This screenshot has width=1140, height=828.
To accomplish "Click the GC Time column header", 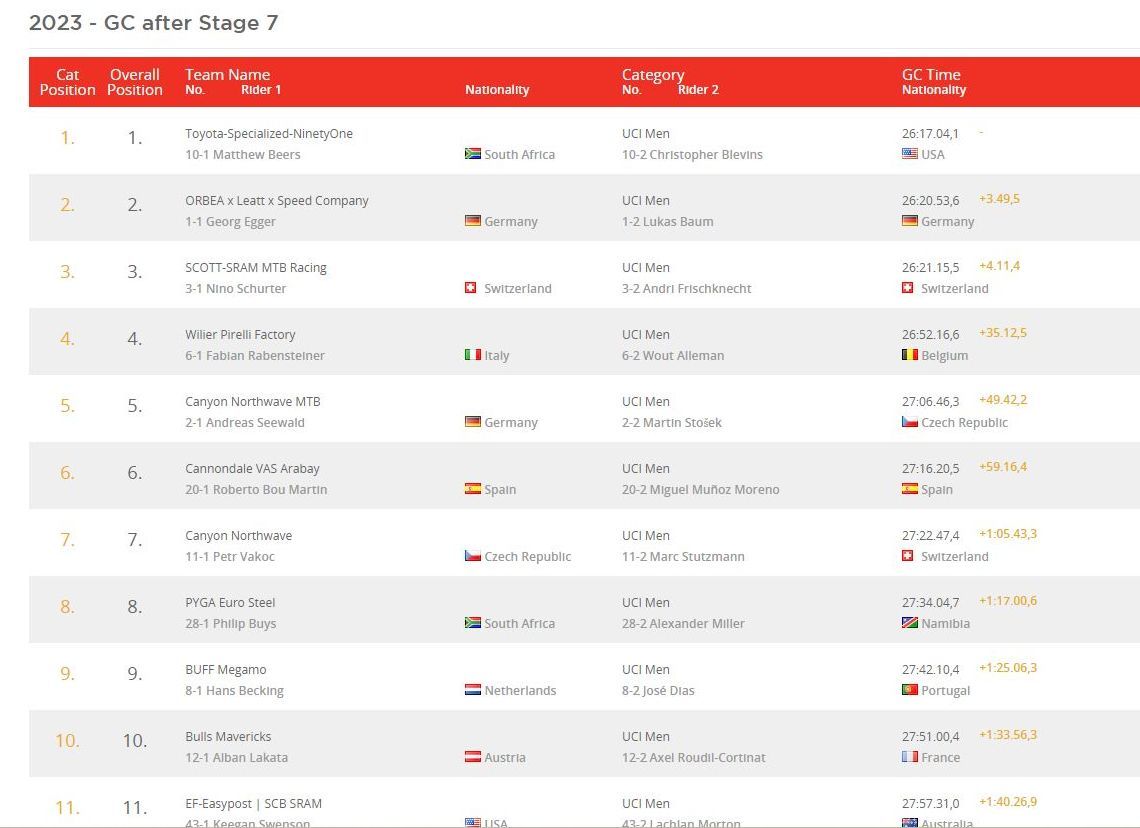I will click(x=931, y=75).
